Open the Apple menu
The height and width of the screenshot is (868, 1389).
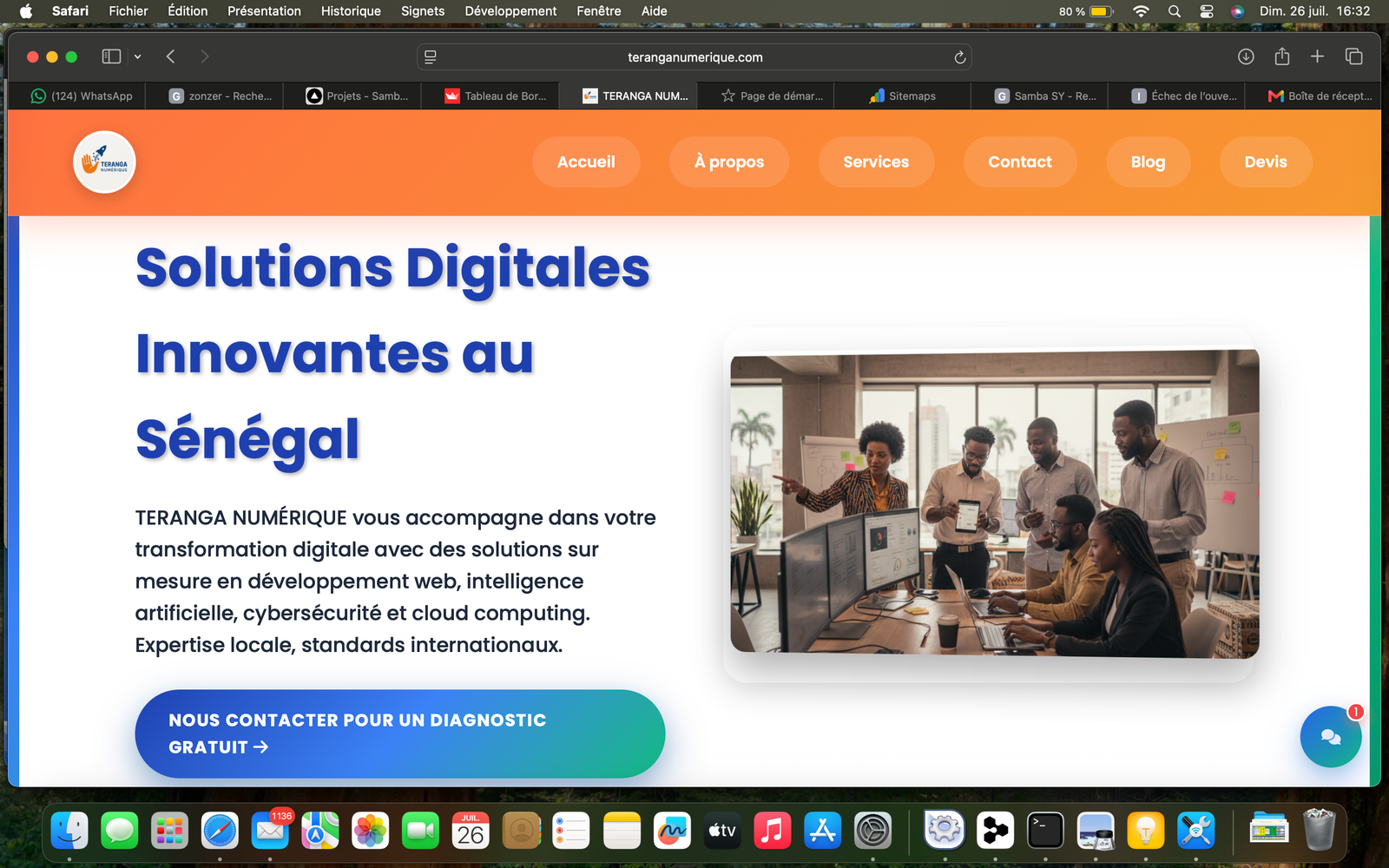pos(26,10)
